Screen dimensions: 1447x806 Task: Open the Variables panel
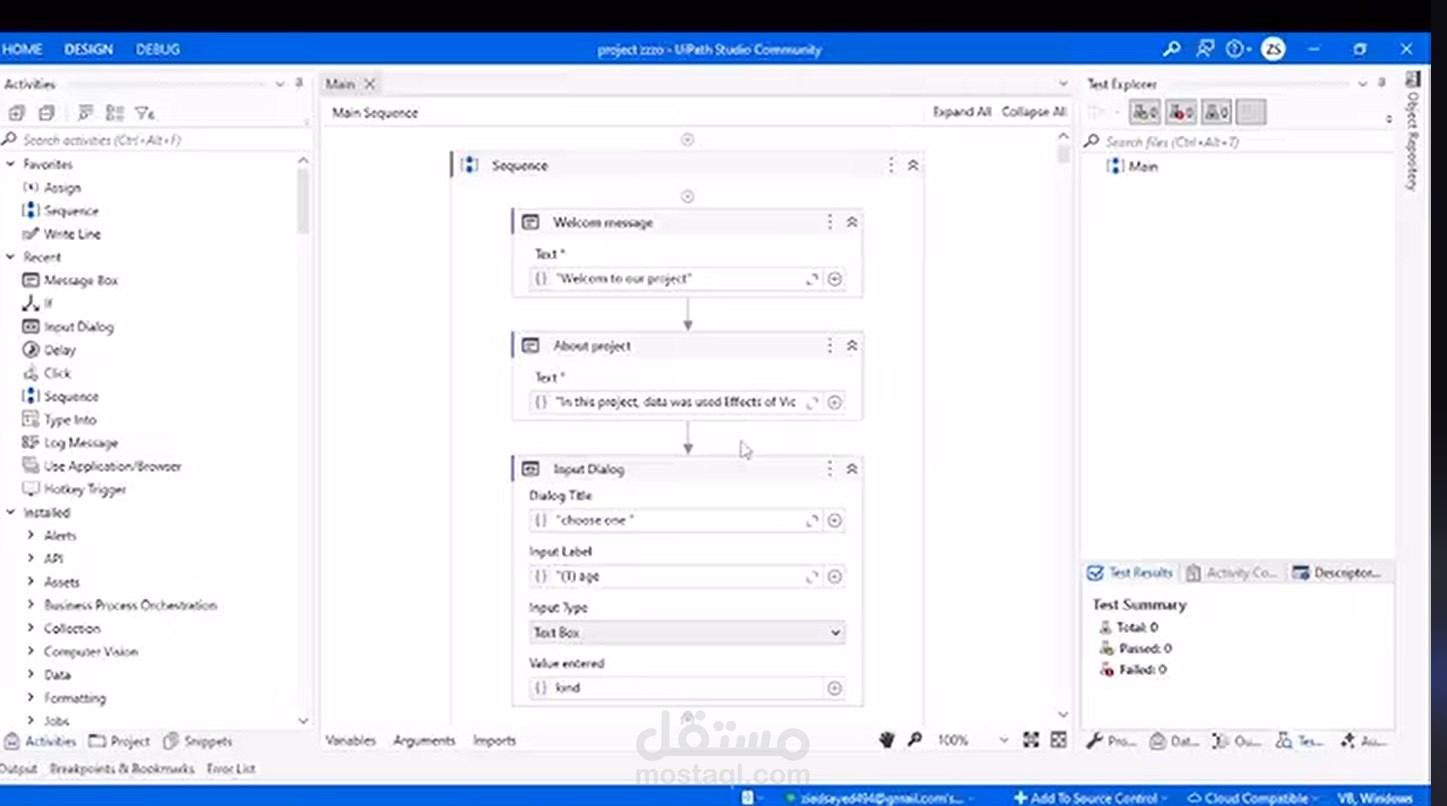(351, 740)
